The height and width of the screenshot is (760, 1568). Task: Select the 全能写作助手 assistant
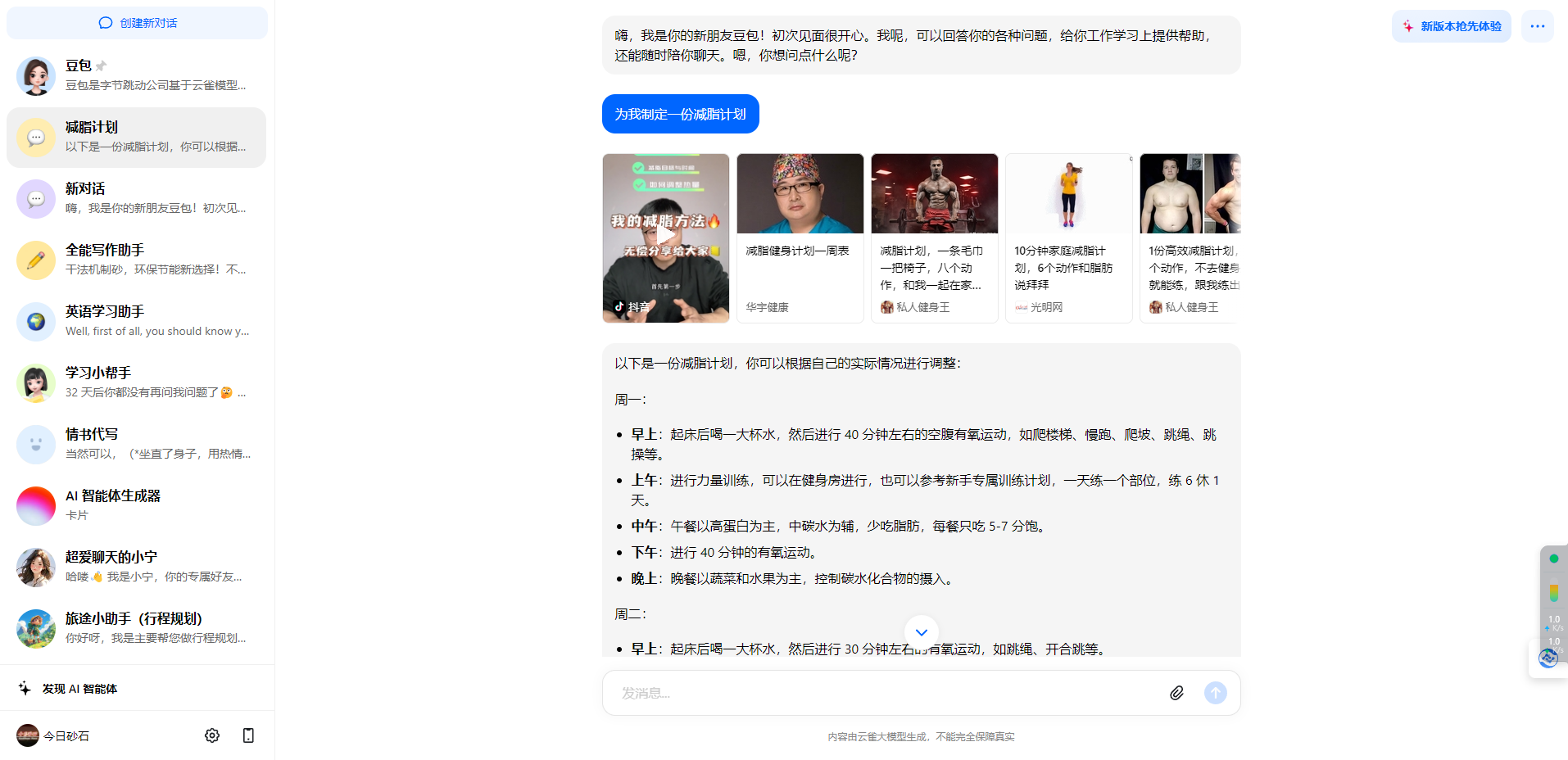click(136, 260)
